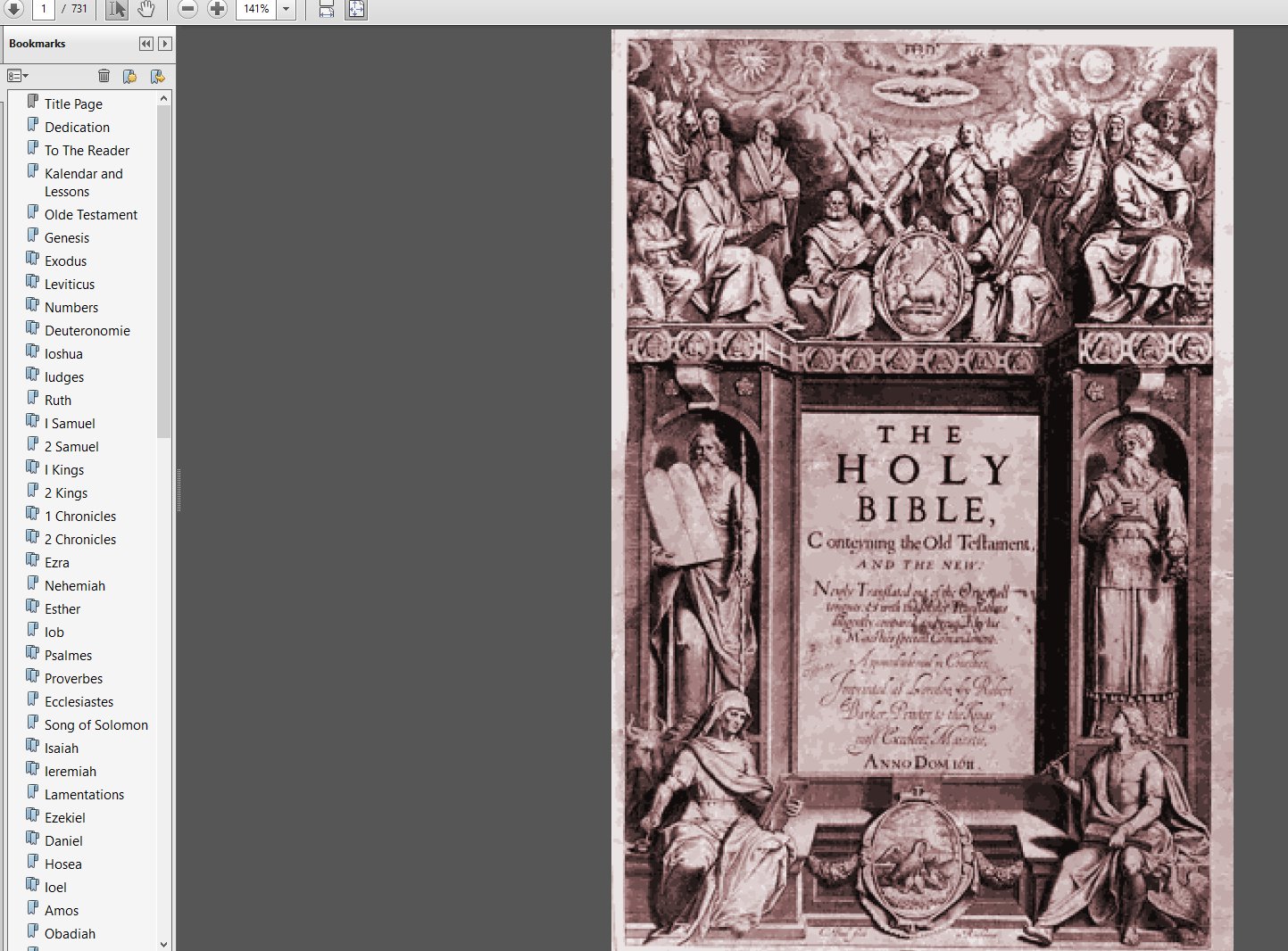
Task: Expand the Bookmarks panel right arrow
Action: (x=164, y=44)
